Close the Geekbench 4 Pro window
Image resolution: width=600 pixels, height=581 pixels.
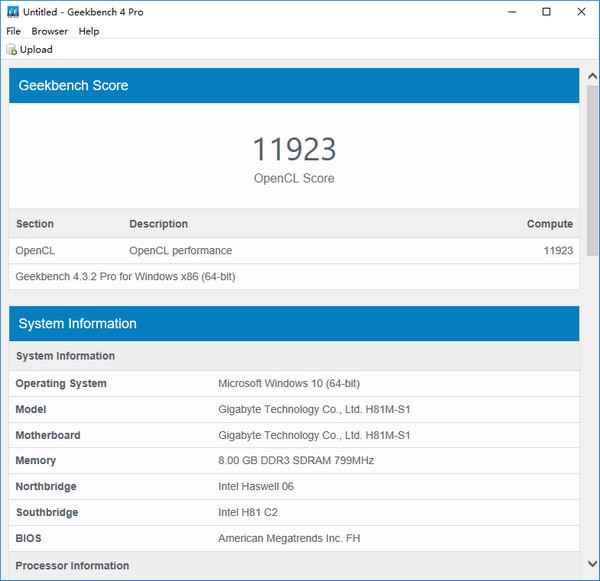(581, 12)
